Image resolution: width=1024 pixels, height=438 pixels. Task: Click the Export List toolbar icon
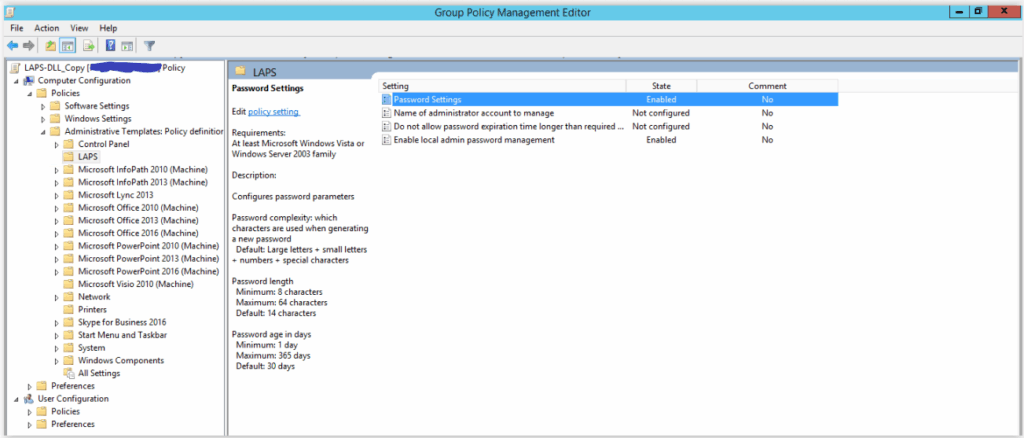point(89,46)
